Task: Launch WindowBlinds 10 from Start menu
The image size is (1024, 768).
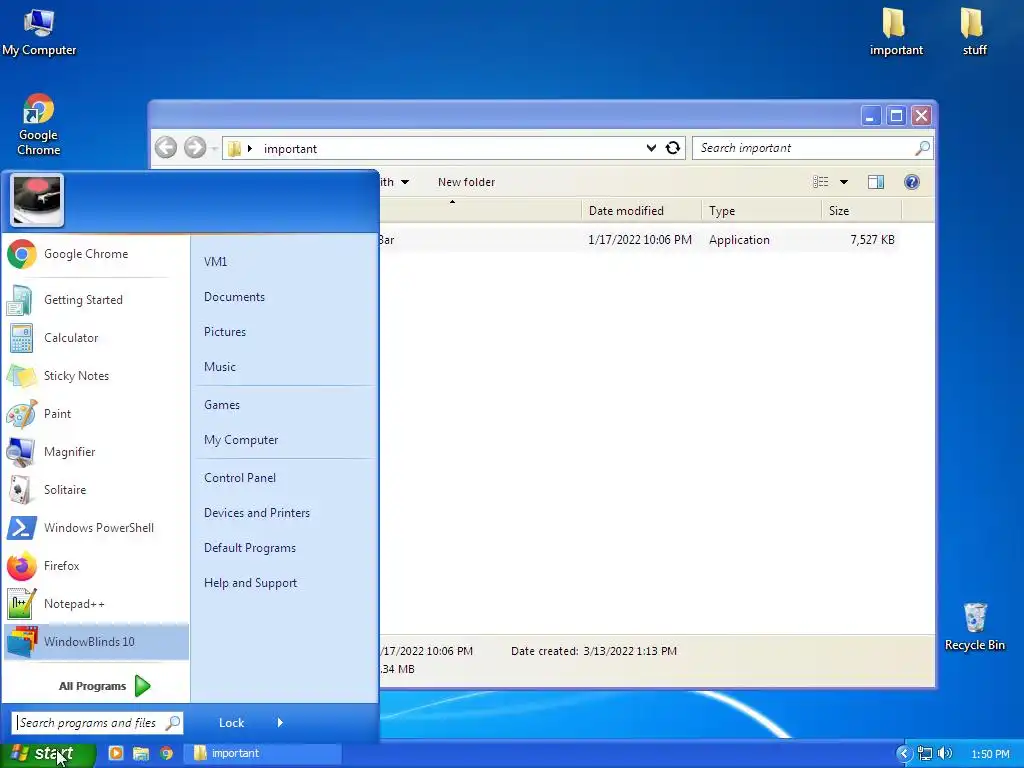Action: tap(95, 641)
